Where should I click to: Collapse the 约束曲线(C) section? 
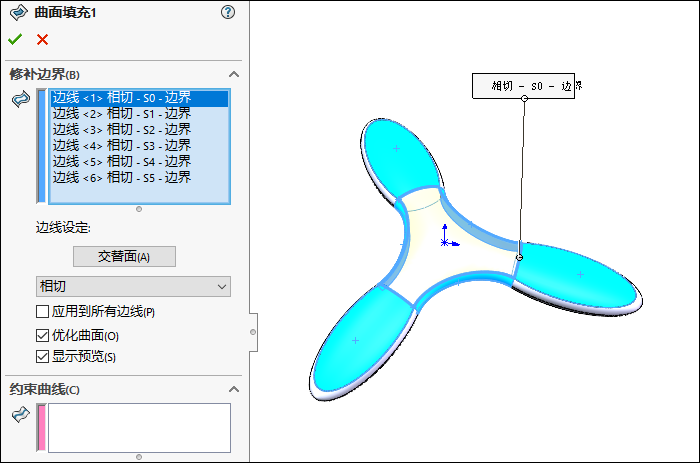click(234, 389)
